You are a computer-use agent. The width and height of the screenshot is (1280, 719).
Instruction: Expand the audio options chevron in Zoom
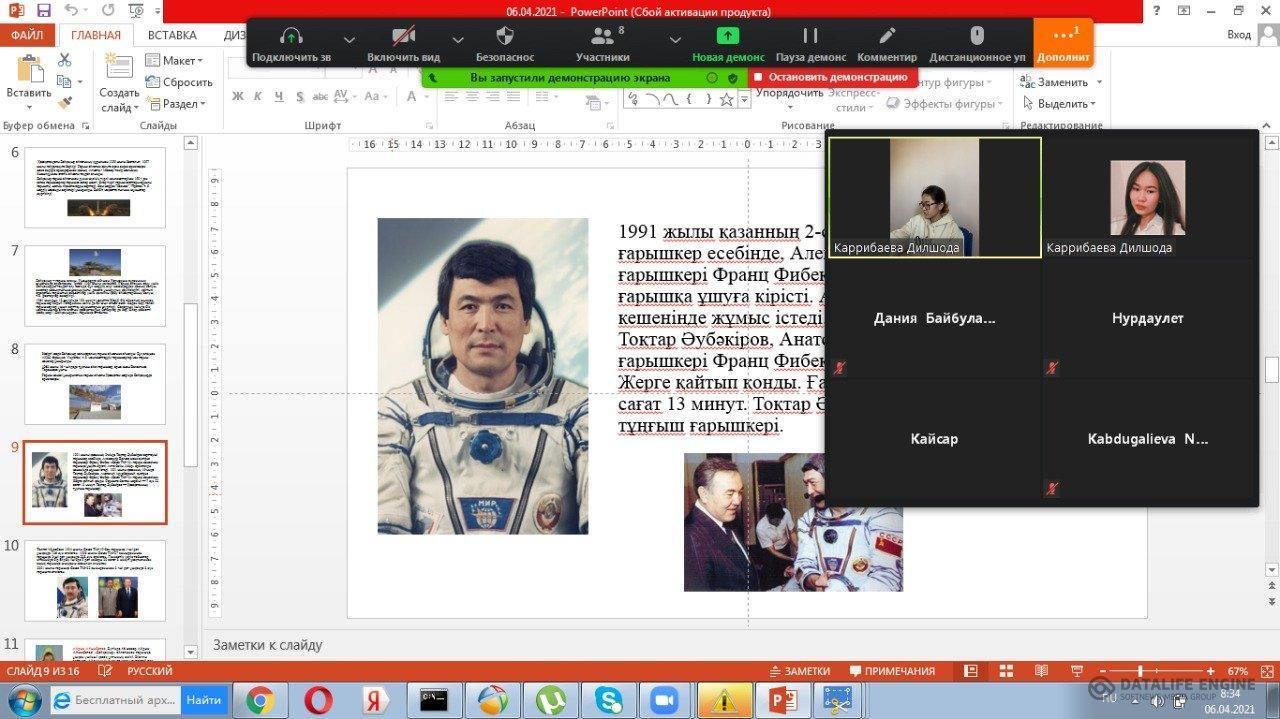pyautogui.click(x=349, y=40)
